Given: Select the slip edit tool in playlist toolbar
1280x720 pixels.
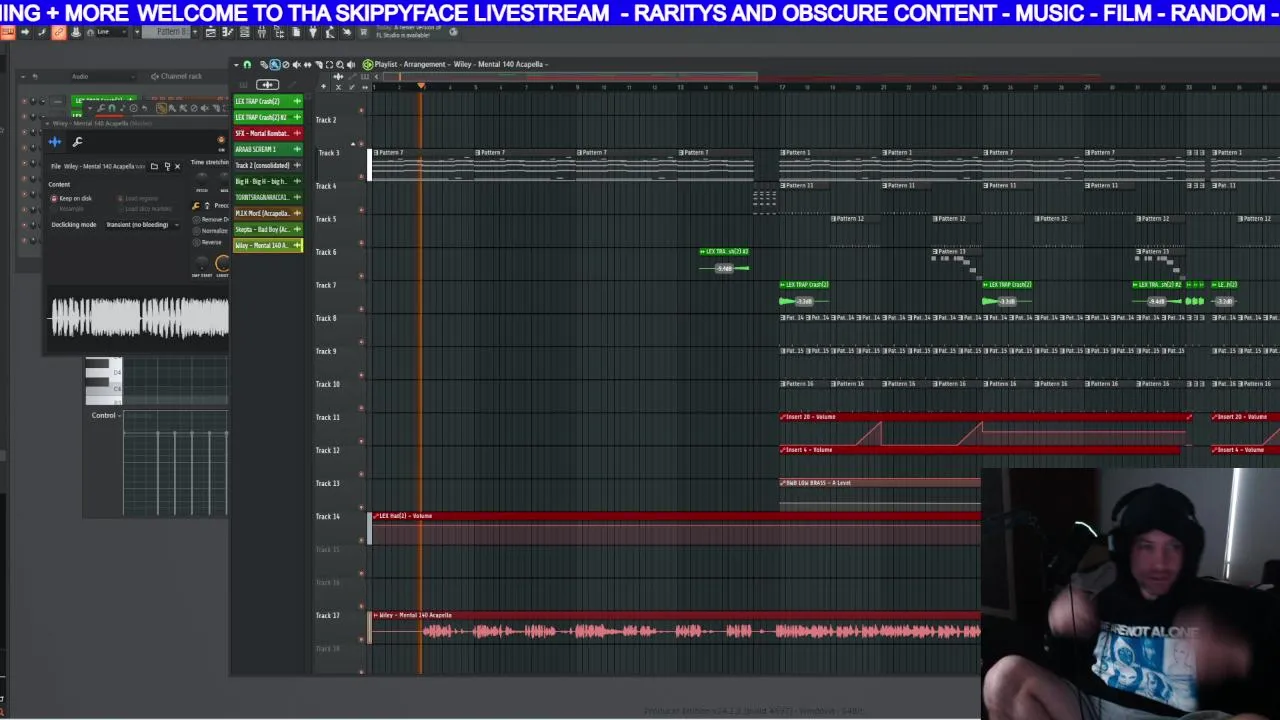Looking at the screenshot, I should (307, 65).
